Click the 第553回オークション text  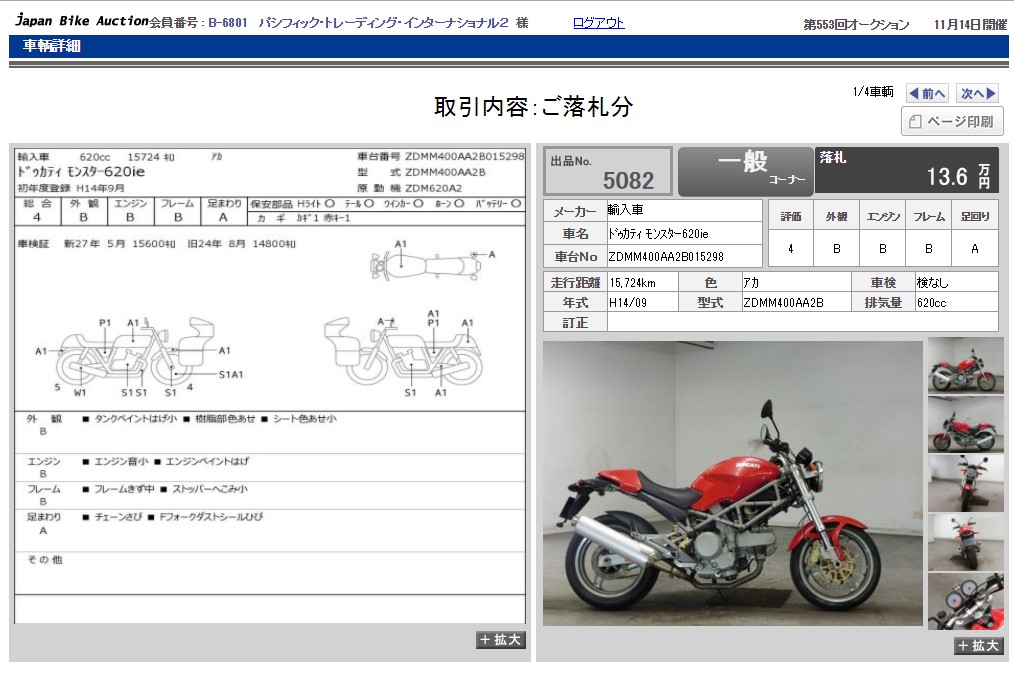coord(856,25)
